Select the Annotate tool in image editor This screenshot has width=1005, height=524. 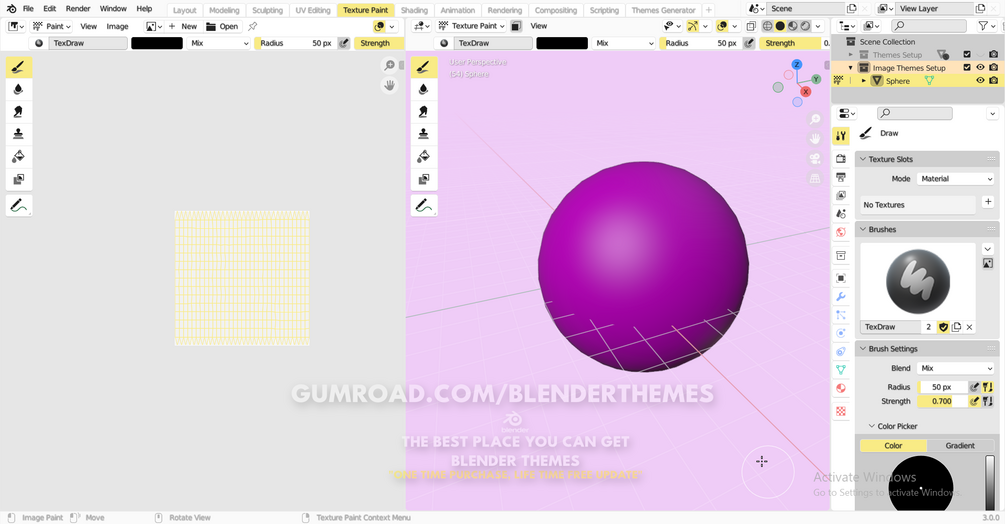[x=19, y=206]
